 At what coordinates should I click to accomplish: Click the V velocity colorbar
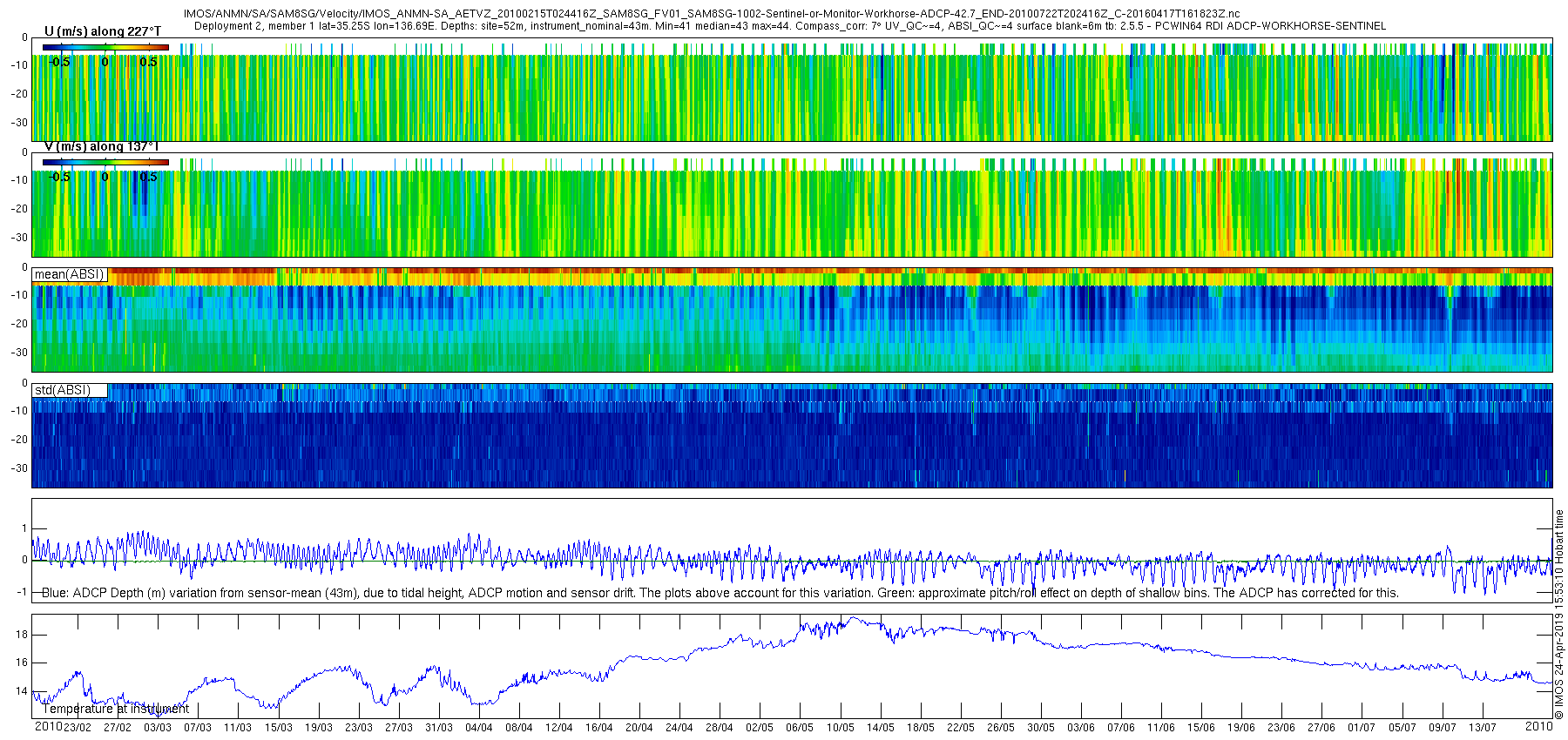105,162
